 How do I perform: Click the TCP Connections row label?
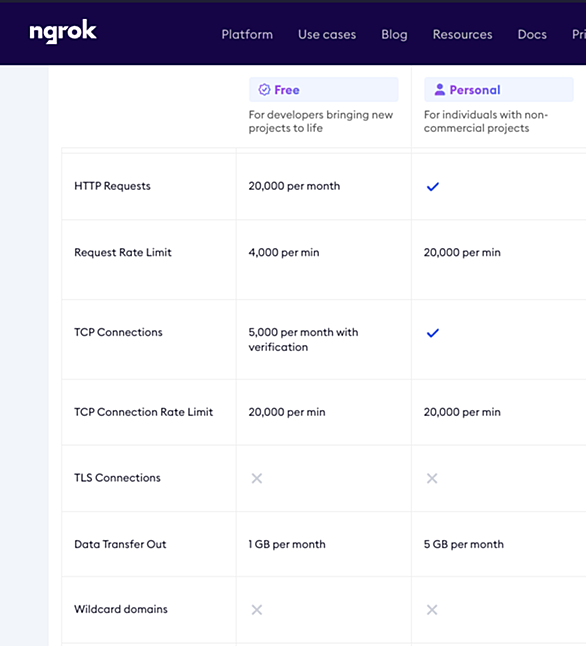(x=118, y=332)
